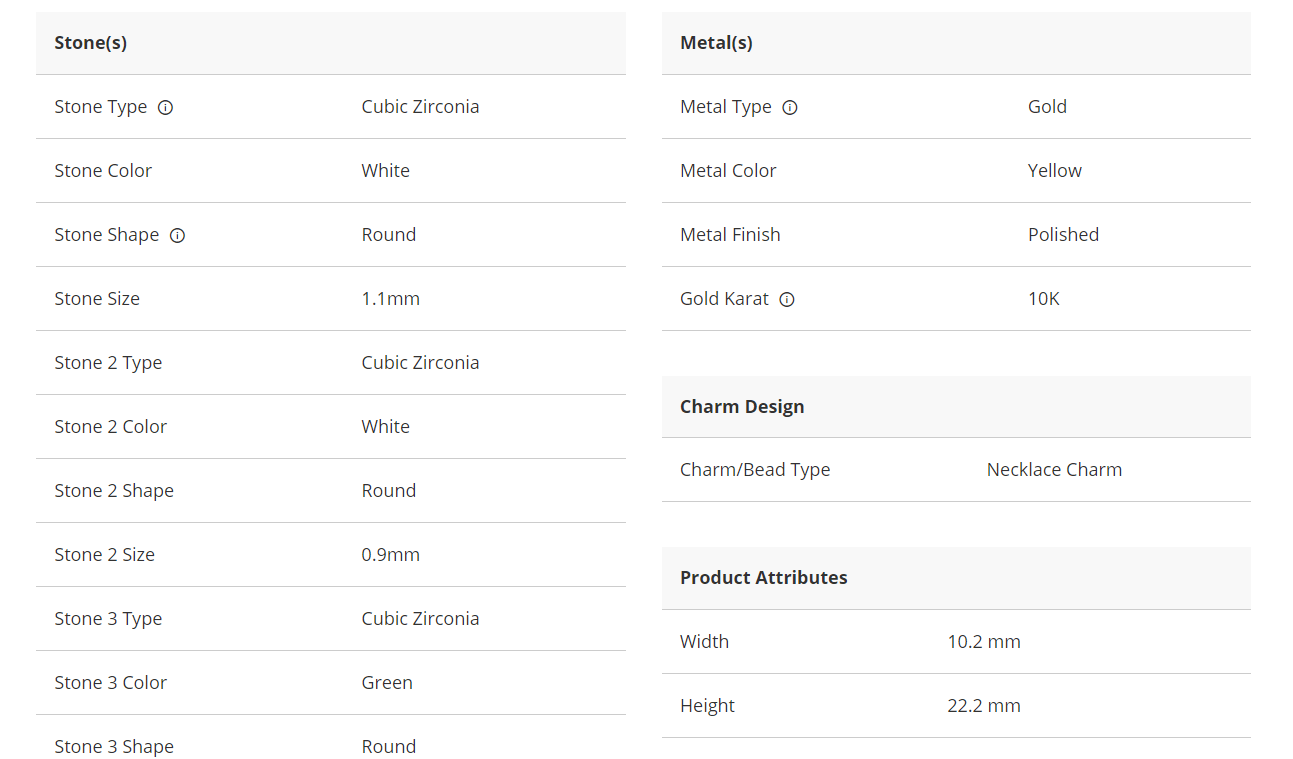The width and height of the screenshot is (1293, 759).
Task: Select the Metal(s) section header
Action: [x=716, y=43]
